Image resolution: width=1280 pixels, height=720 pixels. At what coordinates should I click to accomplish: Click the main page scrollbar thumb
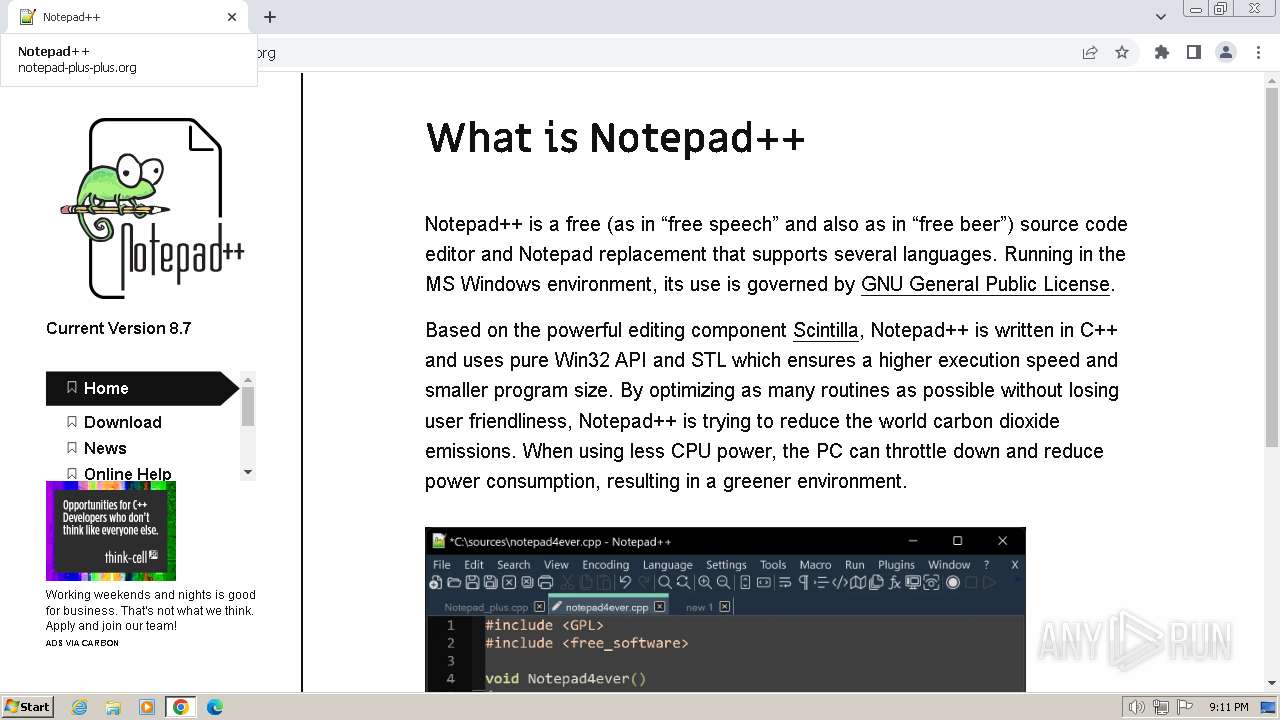pos(1272,267)
